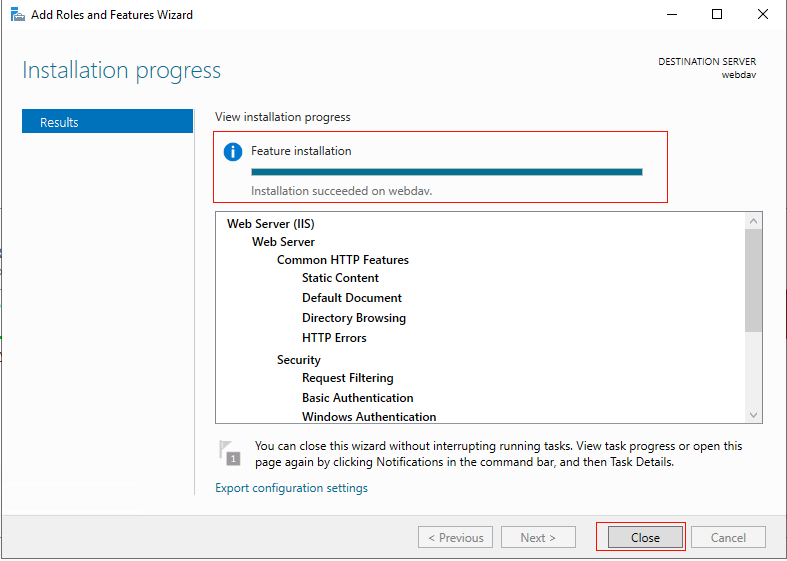This screenshot has height=561, width=787.
Task: Click the 'Feature installation' label
Action: pos(301,151)
